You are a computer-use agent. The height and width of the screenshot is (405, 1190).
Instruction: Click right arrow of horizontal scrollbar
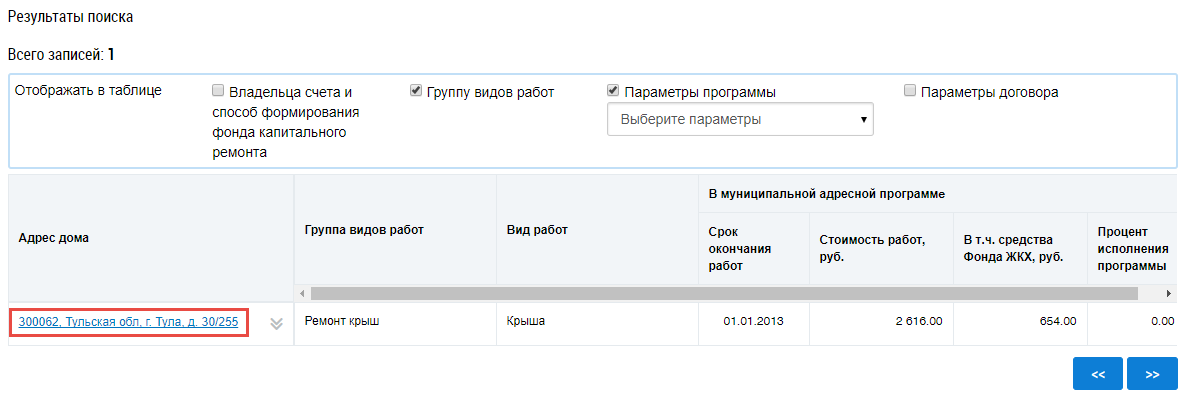coord(1169,294)
